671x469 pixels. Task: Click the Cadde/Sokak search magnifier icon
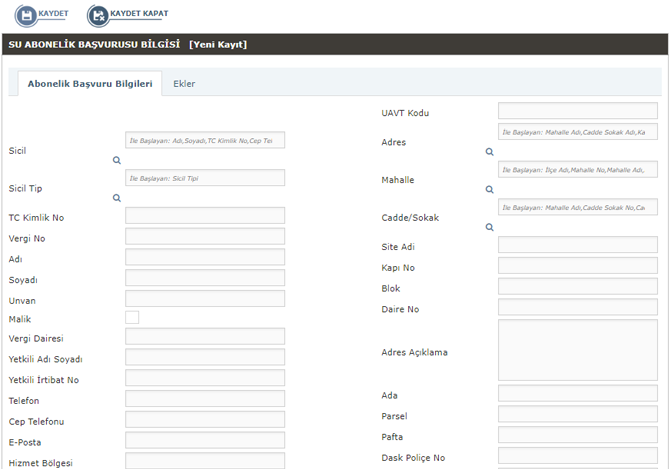489,227
